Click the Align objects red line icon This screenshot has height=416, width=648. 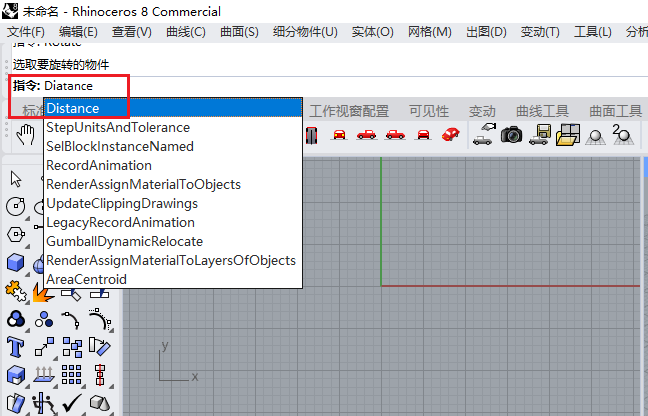click(x=100, y=375)
